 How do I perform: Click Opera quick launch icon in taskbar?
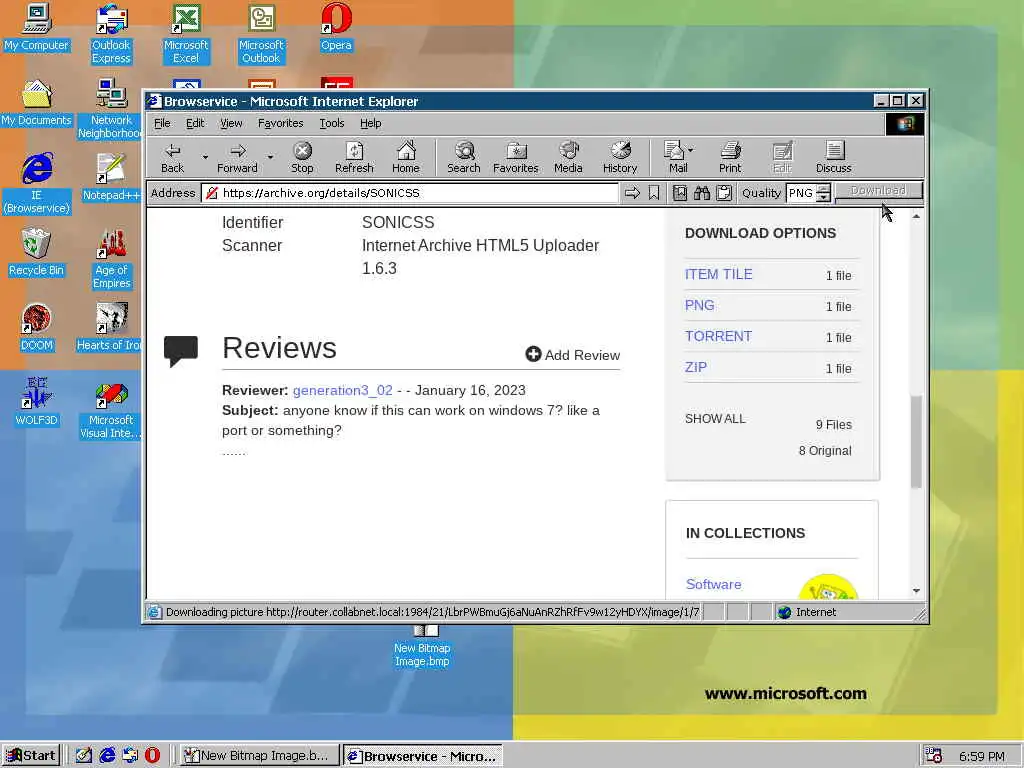tap(152, 756)
